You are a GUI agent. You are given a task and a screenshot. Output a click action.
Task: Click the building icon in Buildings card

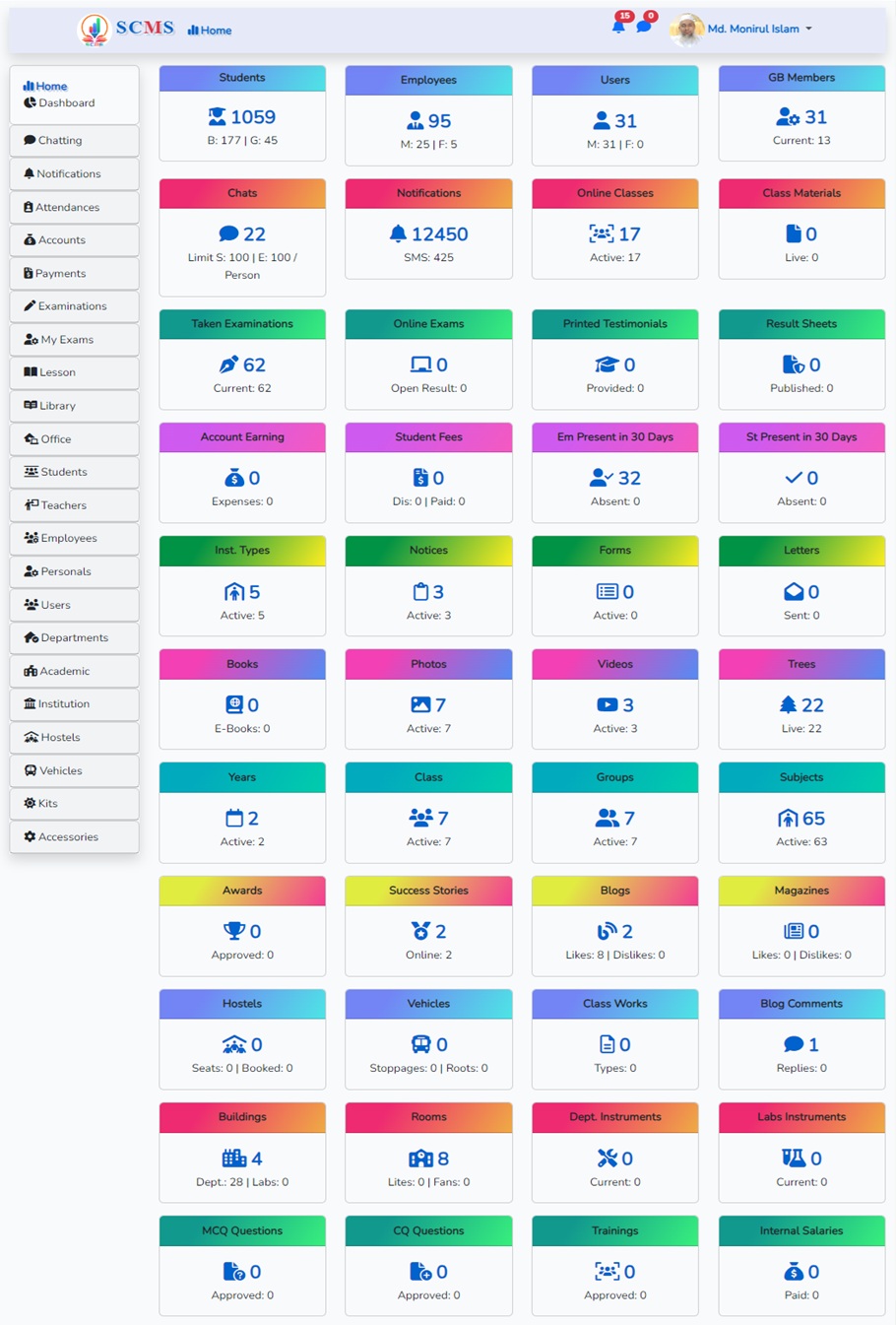click(x=233, y=1158)
